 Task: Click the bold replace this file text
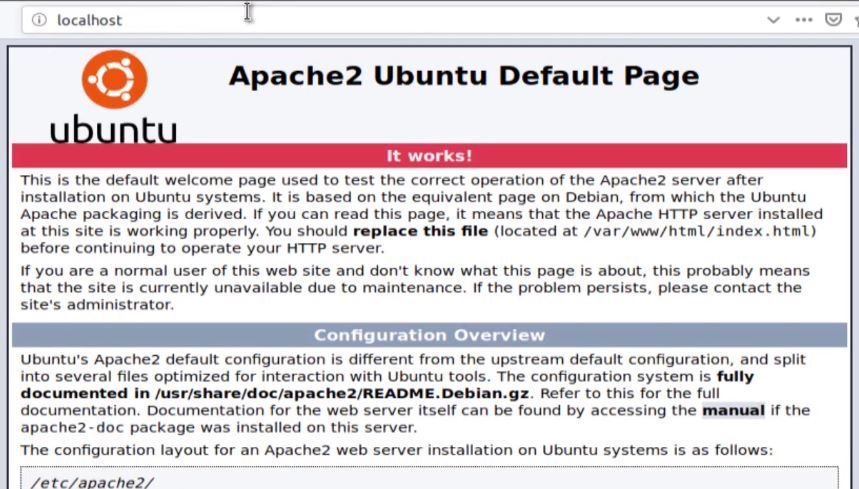421,231
